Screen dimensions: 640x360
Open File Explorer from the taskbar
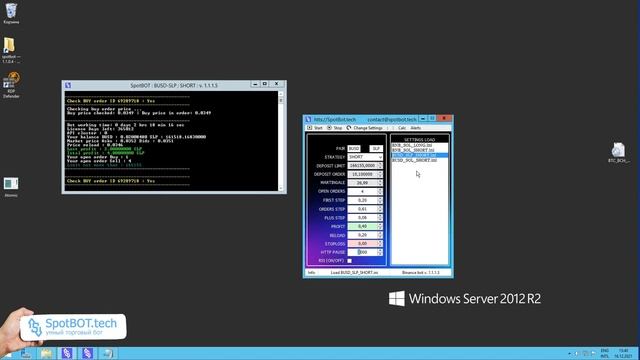(x=47, y=353)
